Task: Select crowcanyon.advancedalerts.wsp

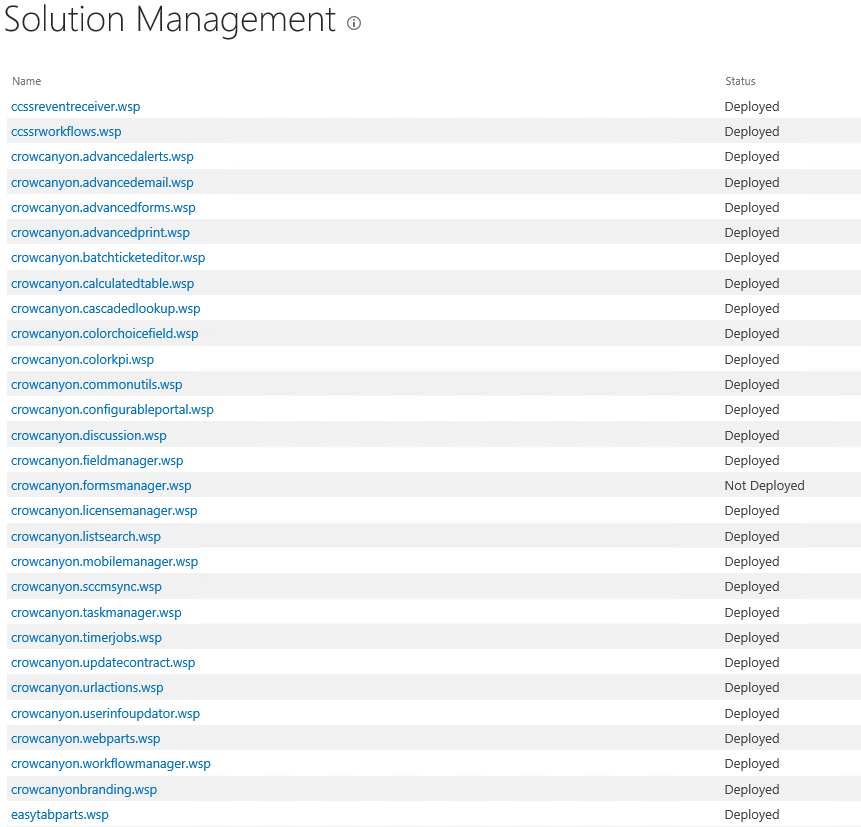Action: (x=102, y=157)
